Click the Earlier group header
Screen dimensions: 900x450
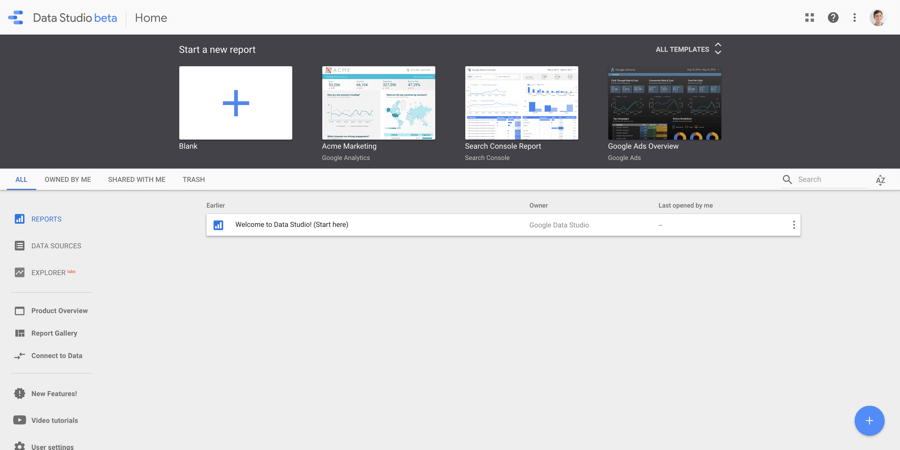pyautogui.click(x=216, y=205)
